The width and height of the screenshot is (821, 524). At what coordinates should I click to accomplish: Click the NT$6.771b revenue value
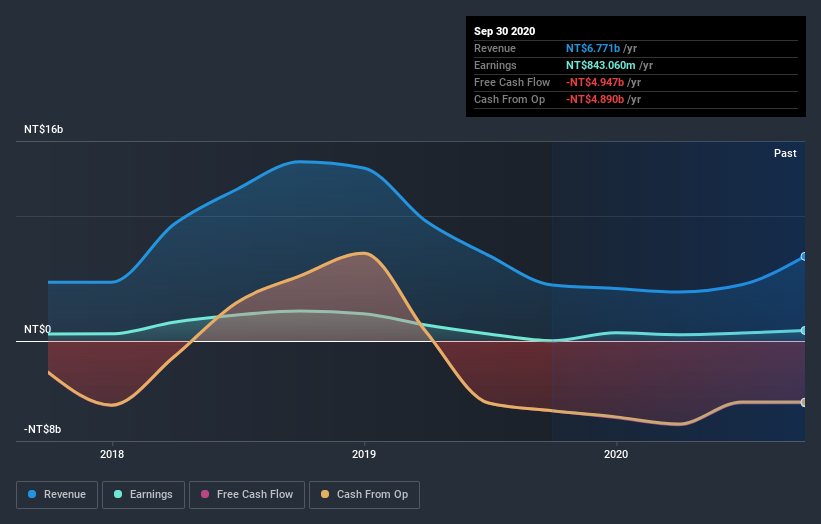593,48
